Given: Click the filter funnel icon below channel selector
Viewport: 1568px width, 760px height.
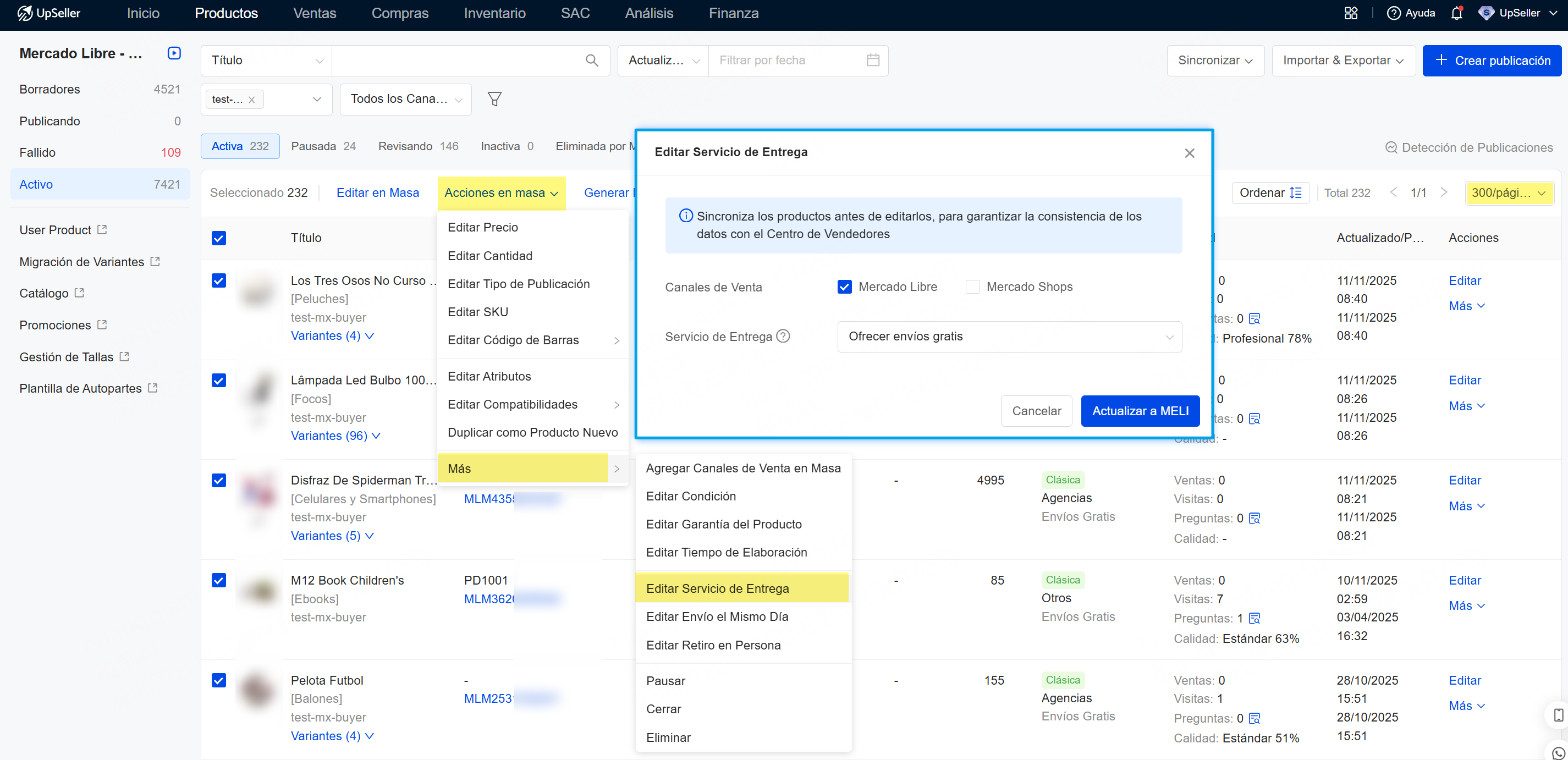Looking at the screenshot, I should pos(495,98).
